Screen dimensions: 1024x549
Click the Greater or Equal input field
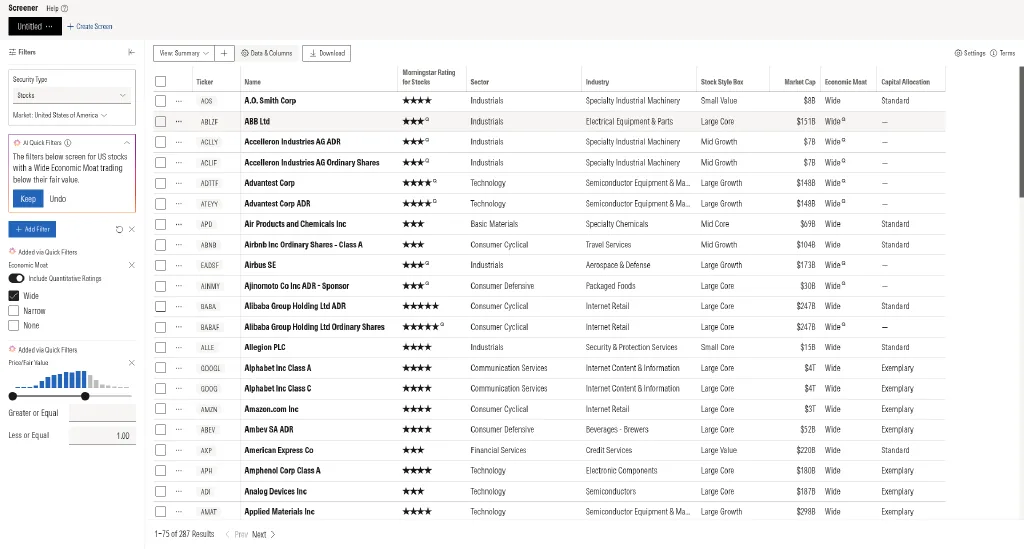[102, 413]
